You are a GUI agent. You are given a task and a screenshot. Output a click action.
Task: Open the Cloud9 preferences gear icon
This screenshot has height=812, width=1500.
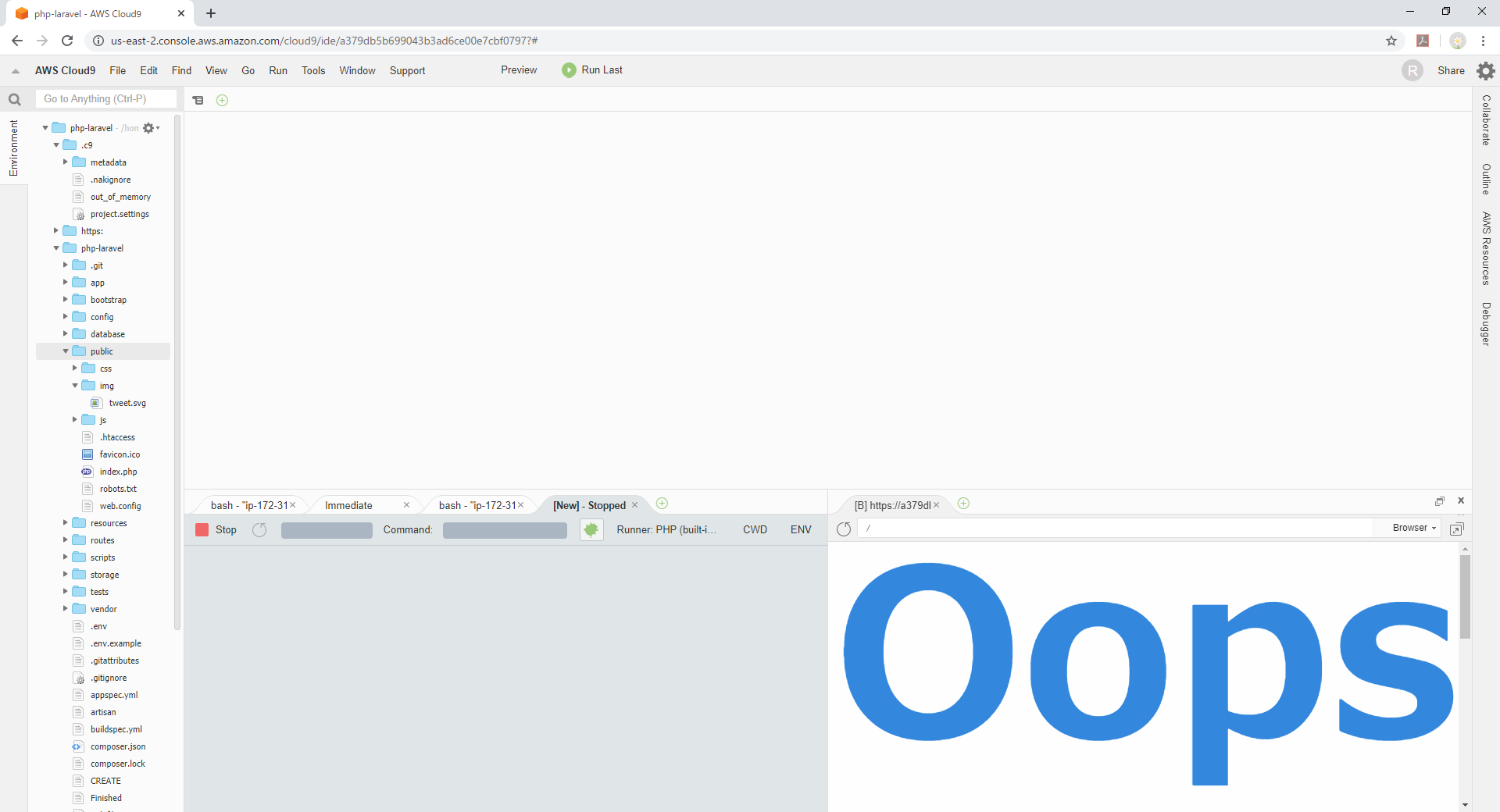[x=1485, y=71]
